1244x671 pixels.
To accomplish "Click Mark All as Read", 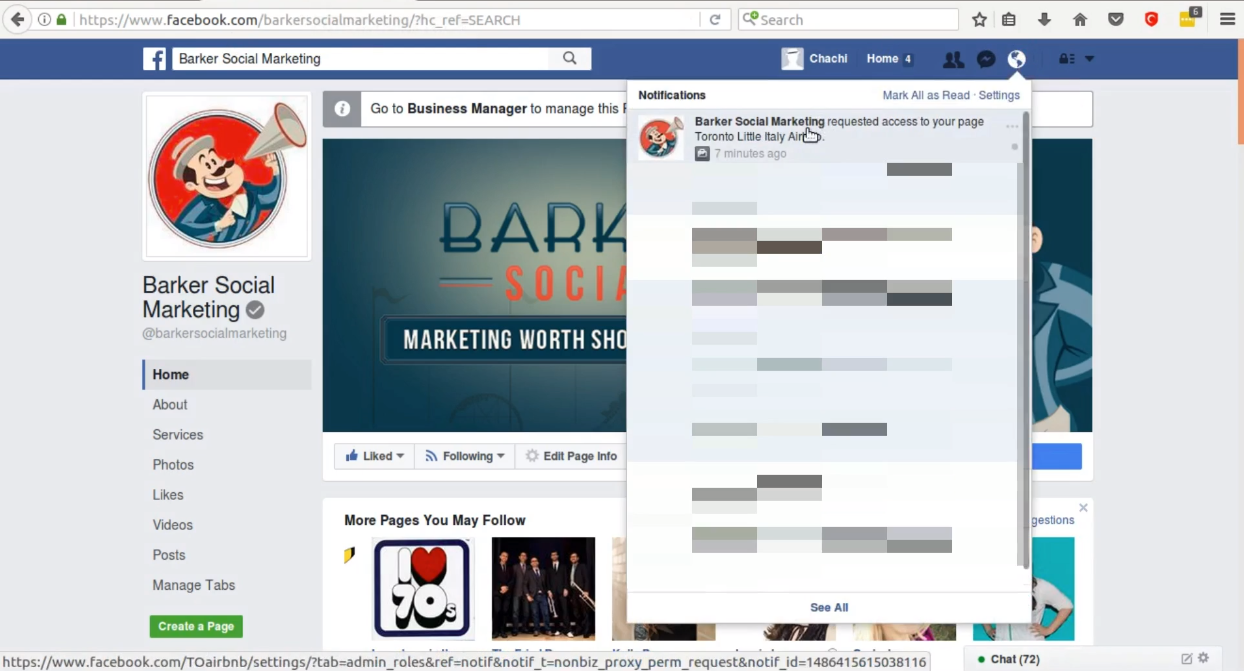I will coord(926,95).
